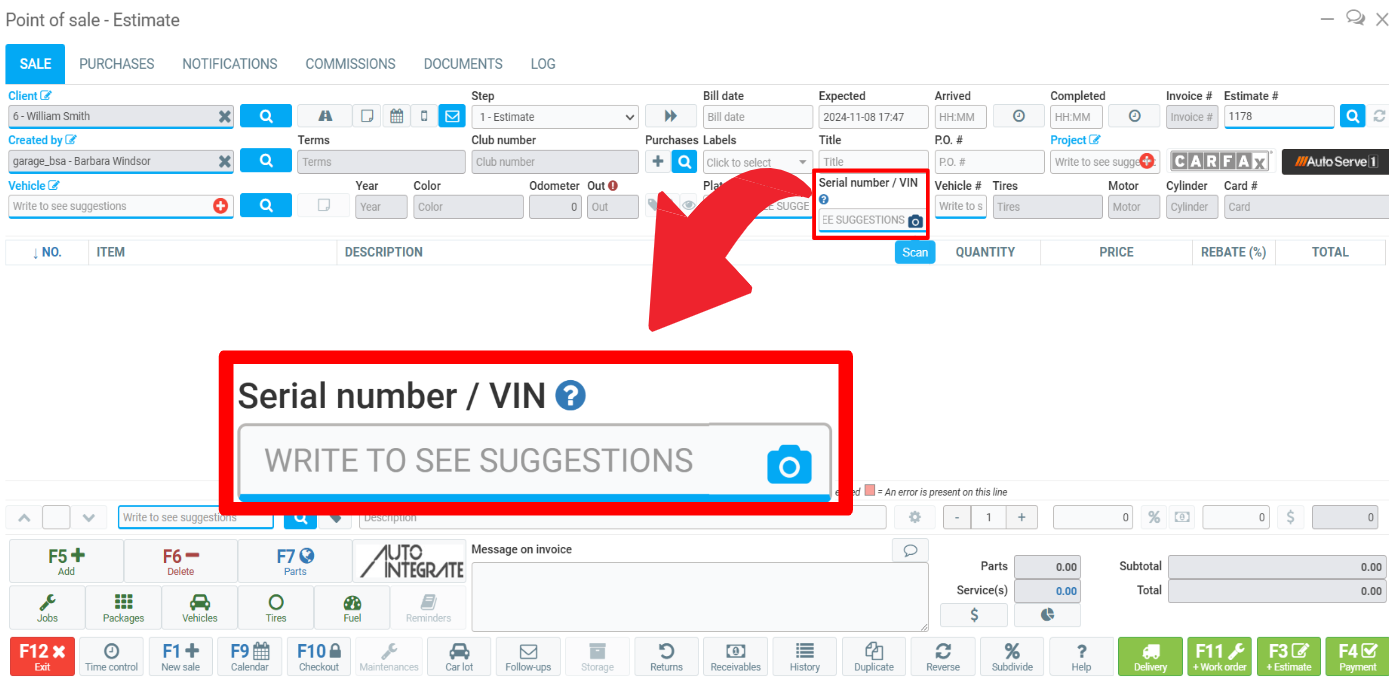Screen dimensions: 1389x680
Task: Click the Duplicate sale icon
Action: pyautogui.click(x=873, y=656)
